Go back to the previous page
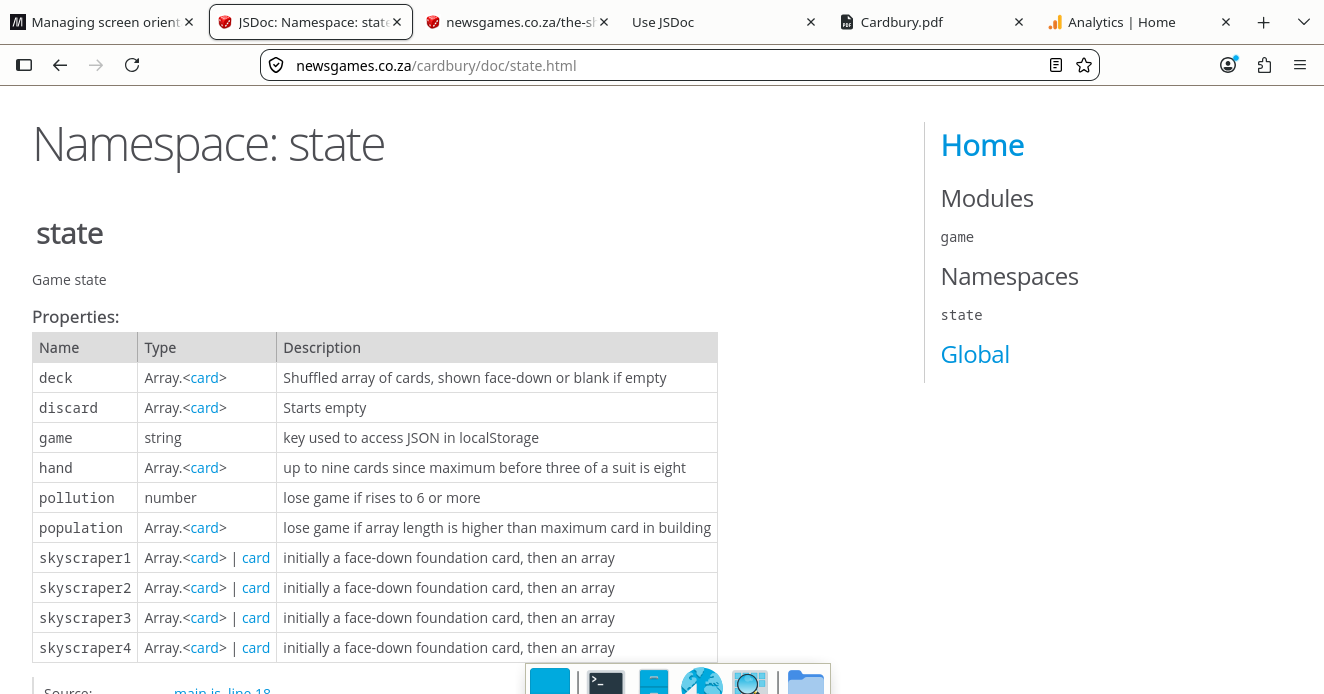This screenshot has height=694, width=1324. point(60,65)
